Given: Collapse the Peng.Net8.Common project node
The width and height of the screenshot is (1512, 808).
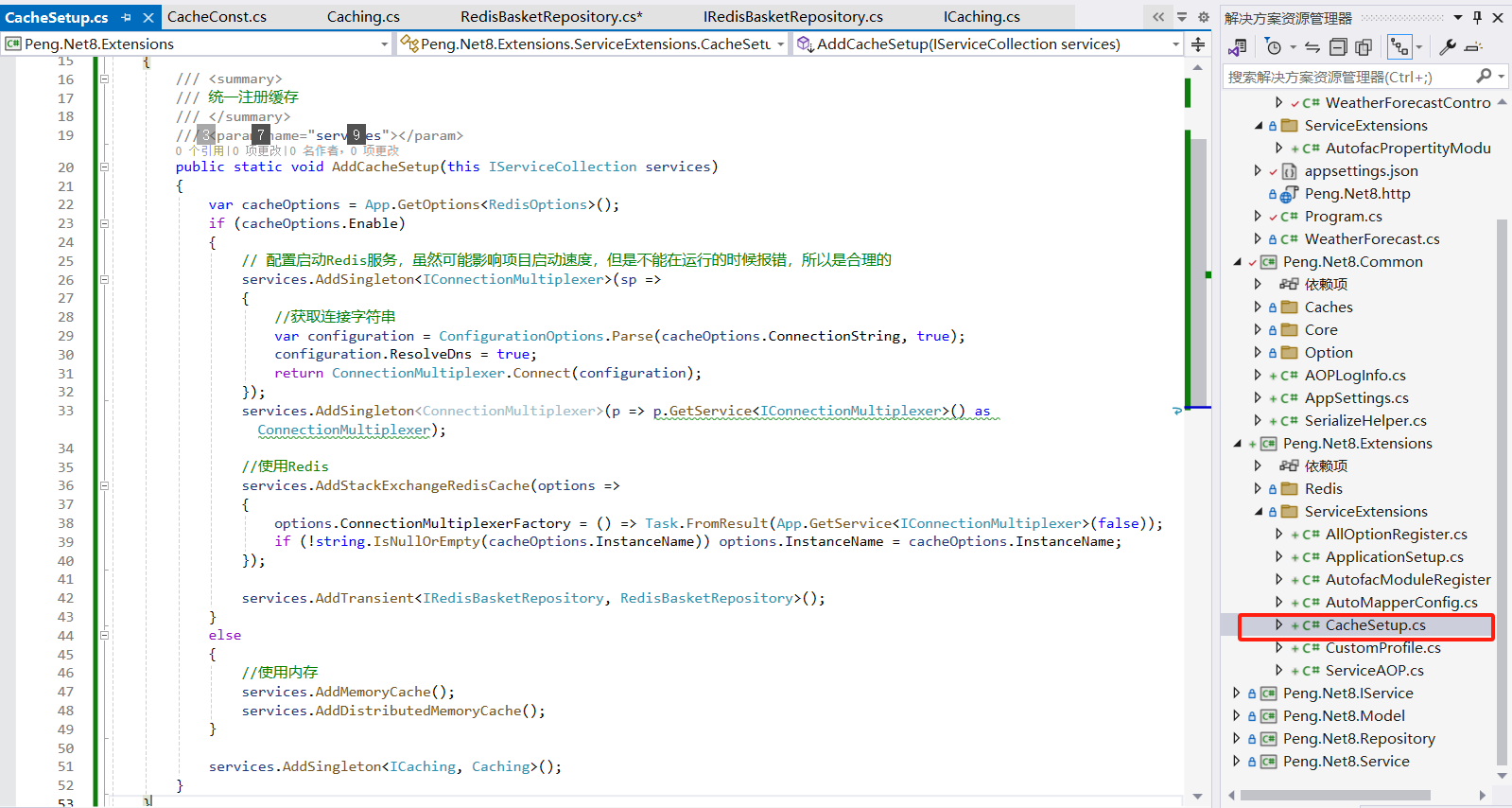Looking at the screenshot, I should click(1237, 262).
